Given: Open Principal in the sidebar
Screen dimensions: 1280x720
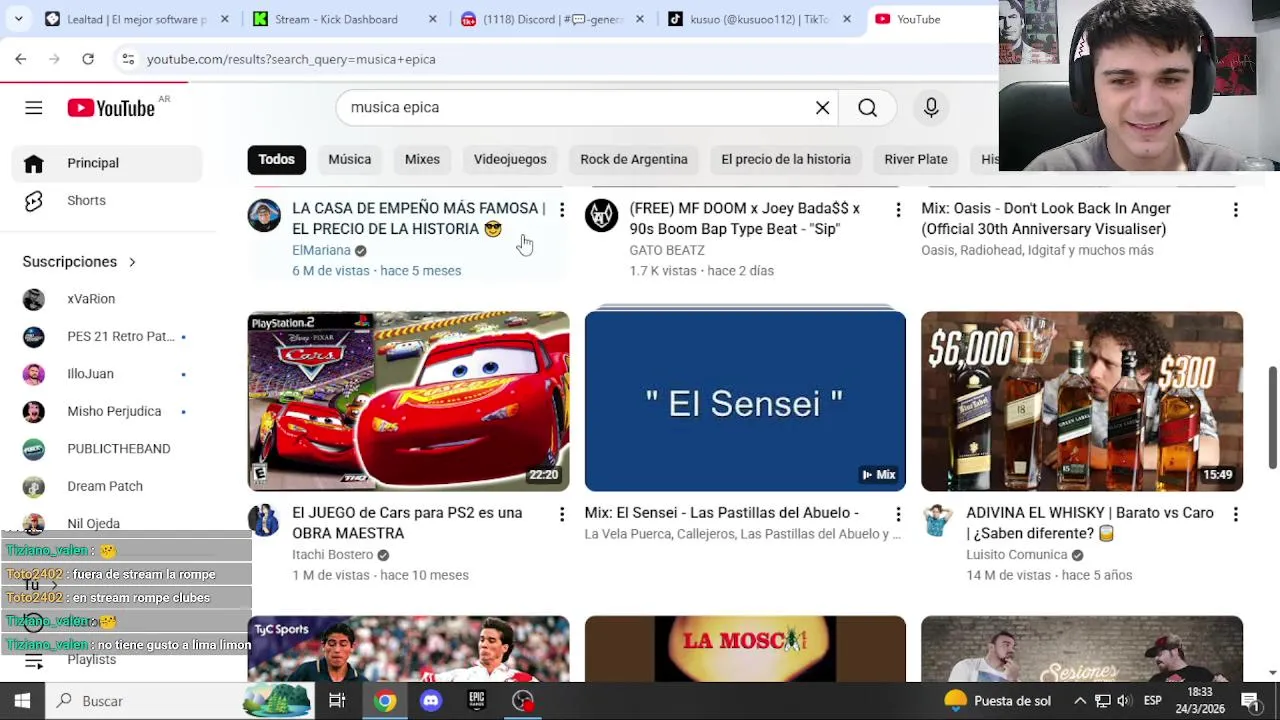Looking at the screenshot, I should pos(107,163).
